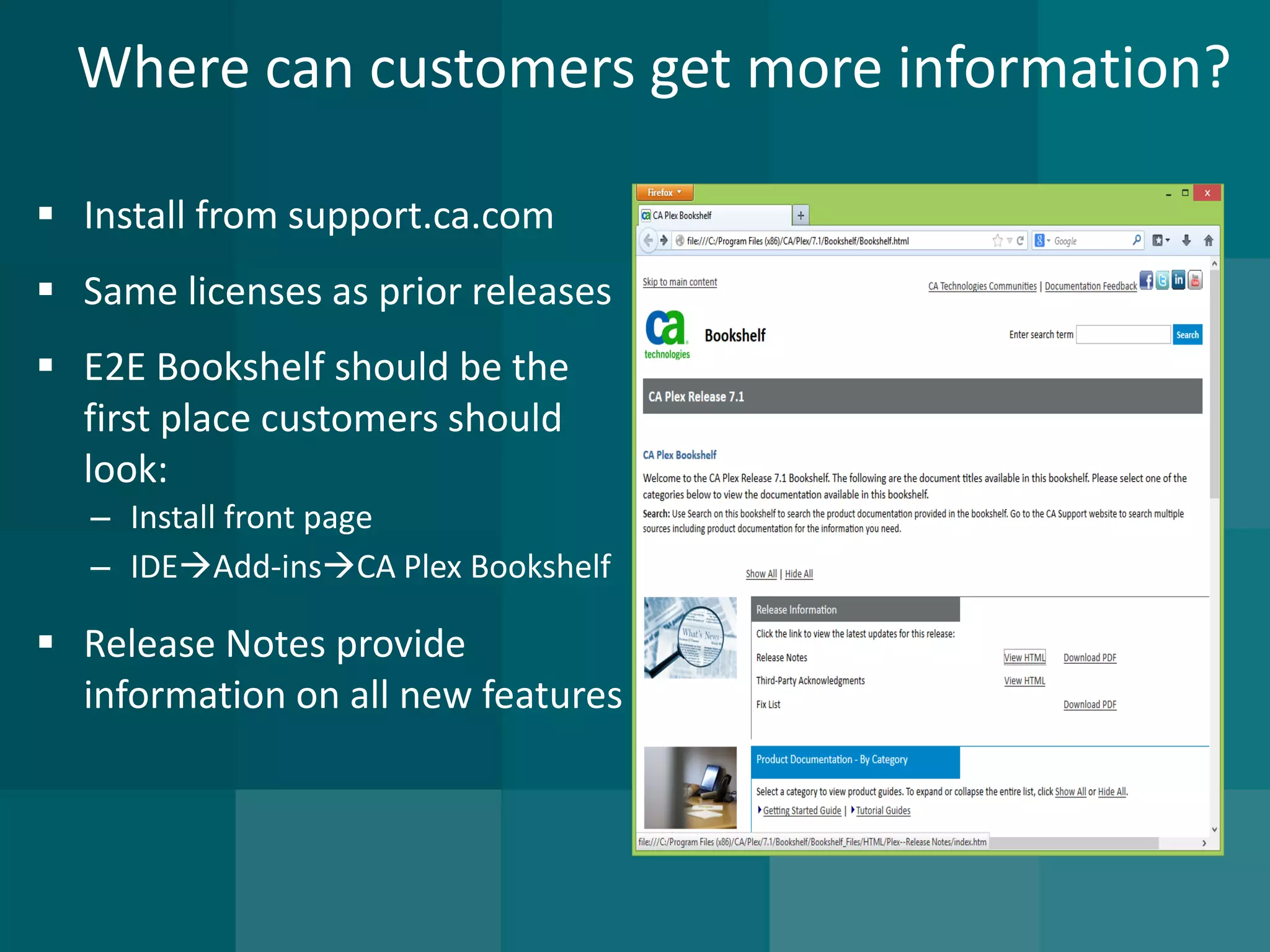Open the Google search engine dropdown
This screenshot has height=952, width=1270.
tap(1042, 240)
